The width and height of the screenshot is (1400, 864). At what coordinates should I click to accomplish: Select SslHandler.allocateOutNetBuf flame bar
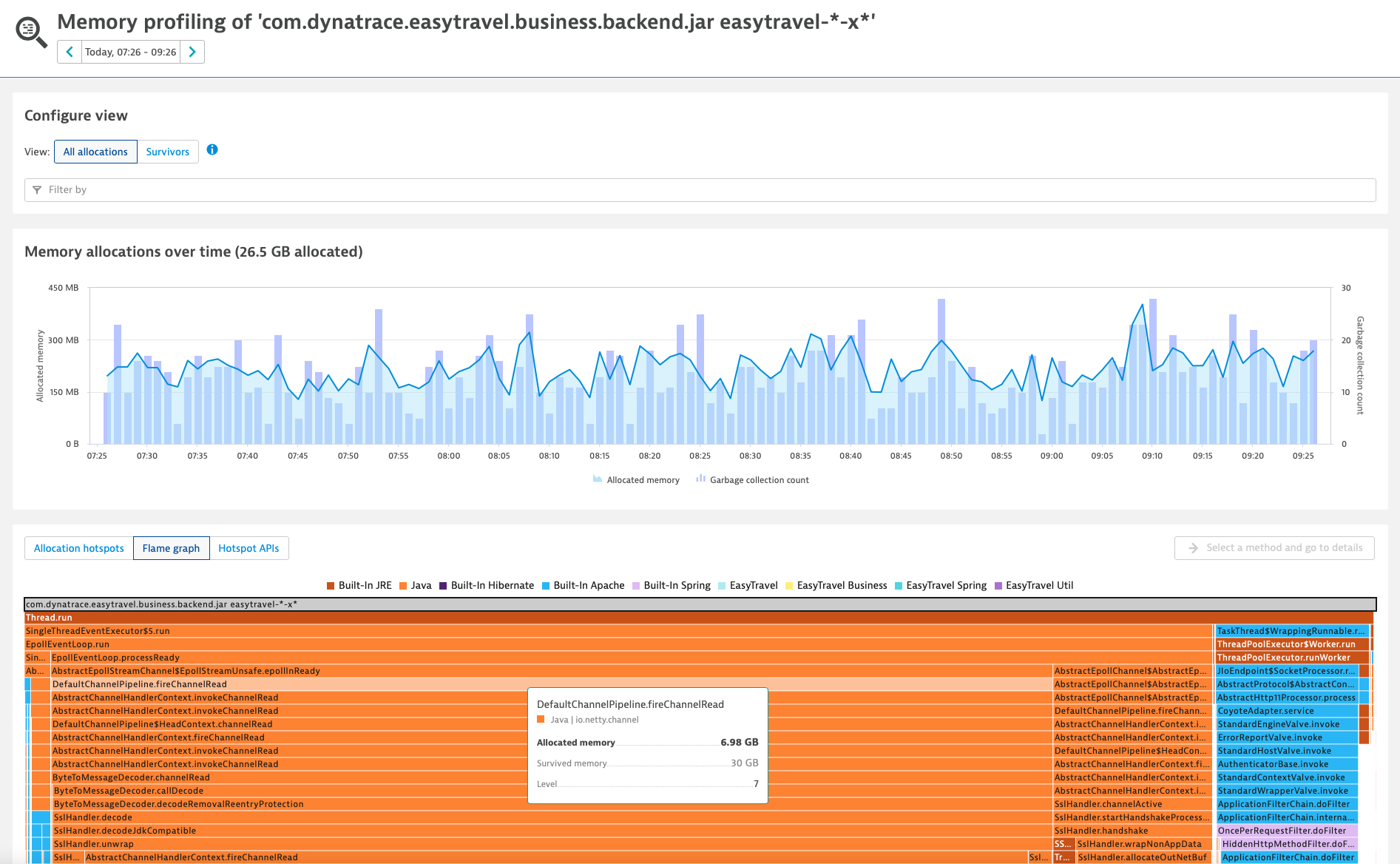(x=1143, y=857)
